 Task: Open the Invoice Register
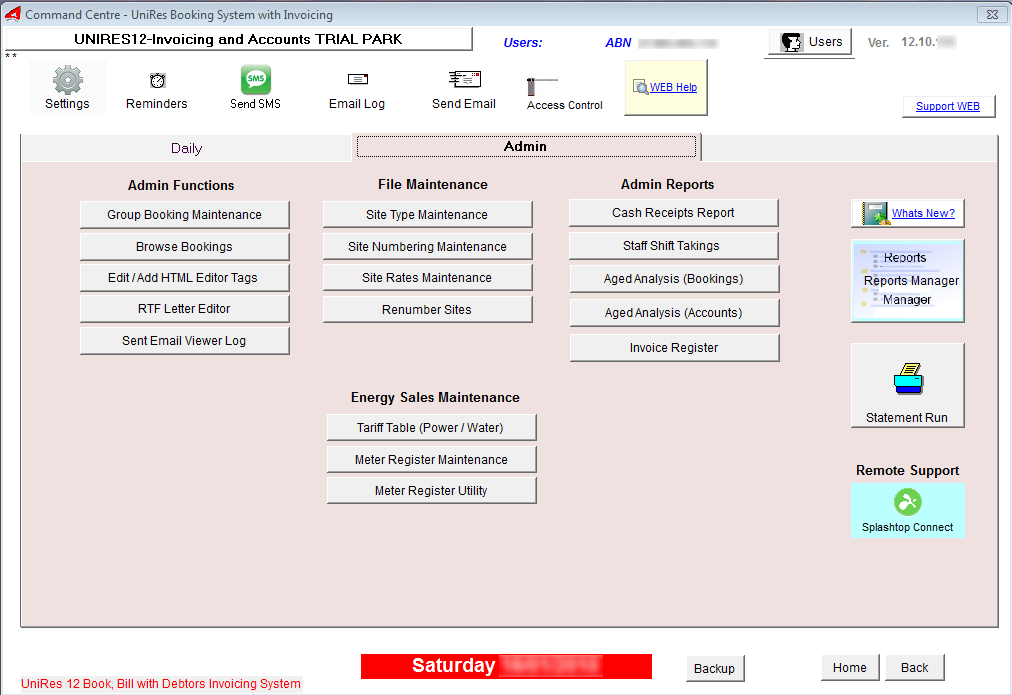(x=674, y=348)
